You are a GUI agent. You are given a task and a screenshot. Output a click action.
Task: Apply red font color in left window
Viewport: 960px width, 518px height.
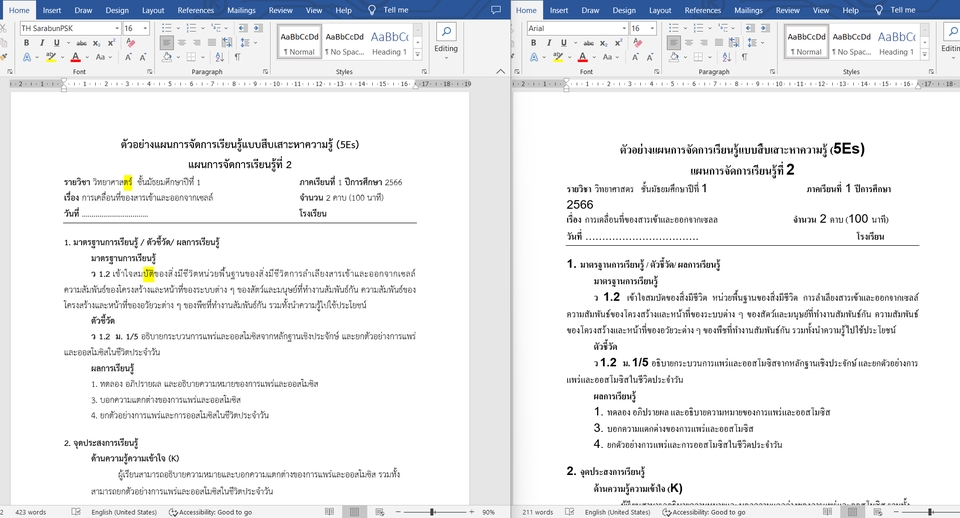(75, 57)
